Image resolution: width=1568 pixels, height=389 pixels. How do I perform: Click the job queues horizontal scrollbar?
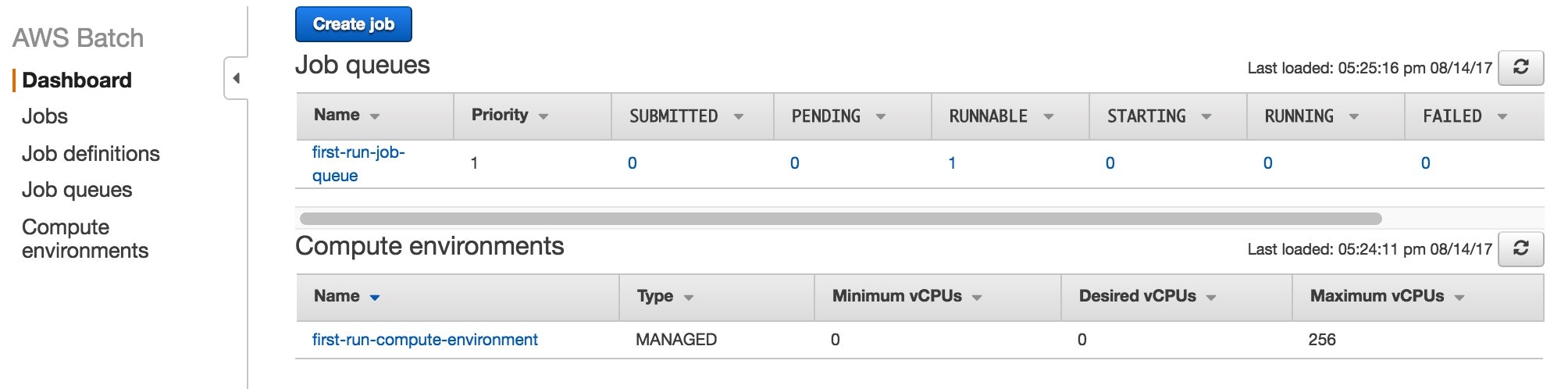[840, 219]
